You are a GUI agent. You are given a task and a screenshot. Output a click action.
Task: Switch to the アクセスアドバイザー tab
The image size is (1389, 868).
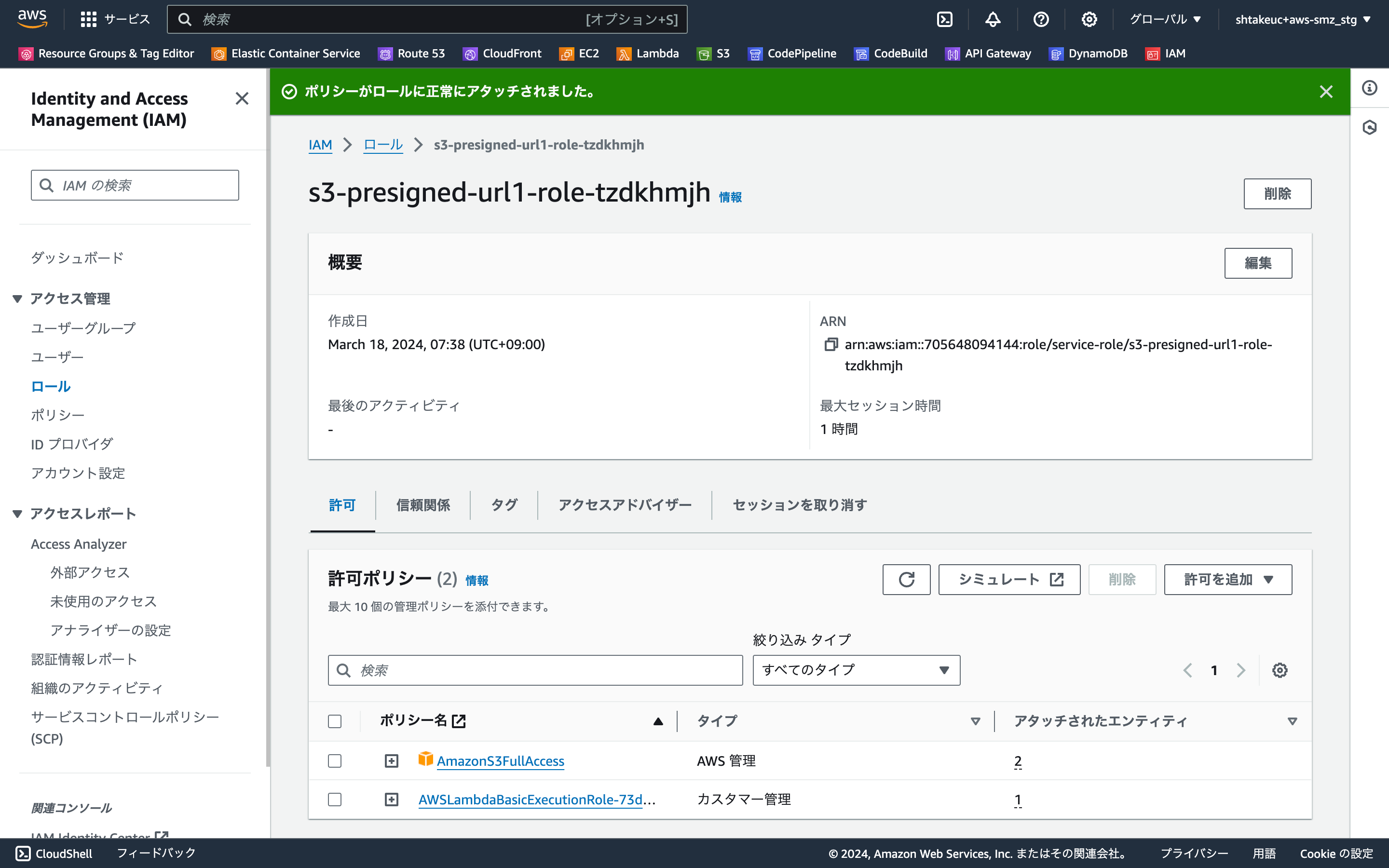coord(625,505)
